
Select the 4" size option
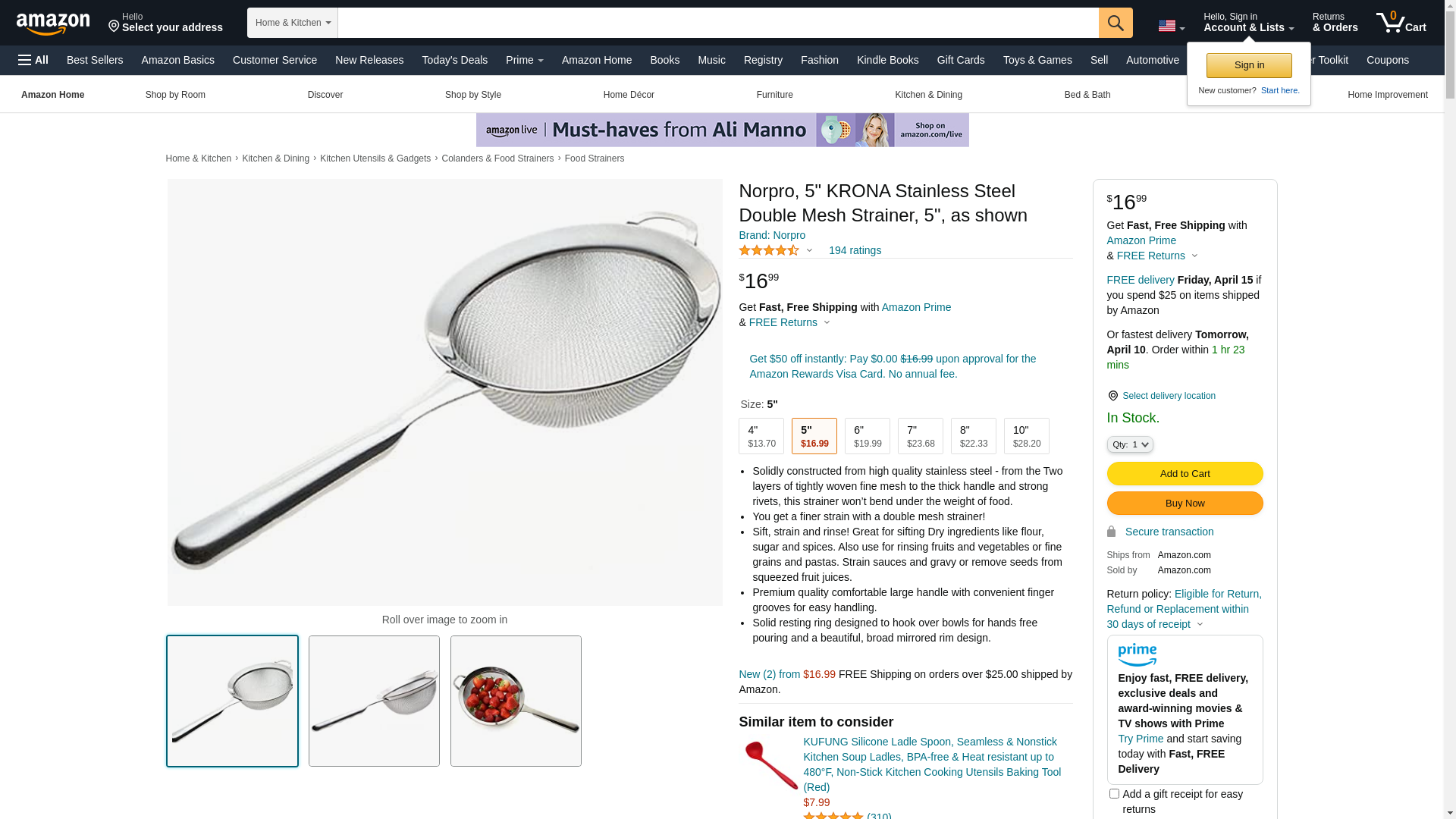[761, 436]
